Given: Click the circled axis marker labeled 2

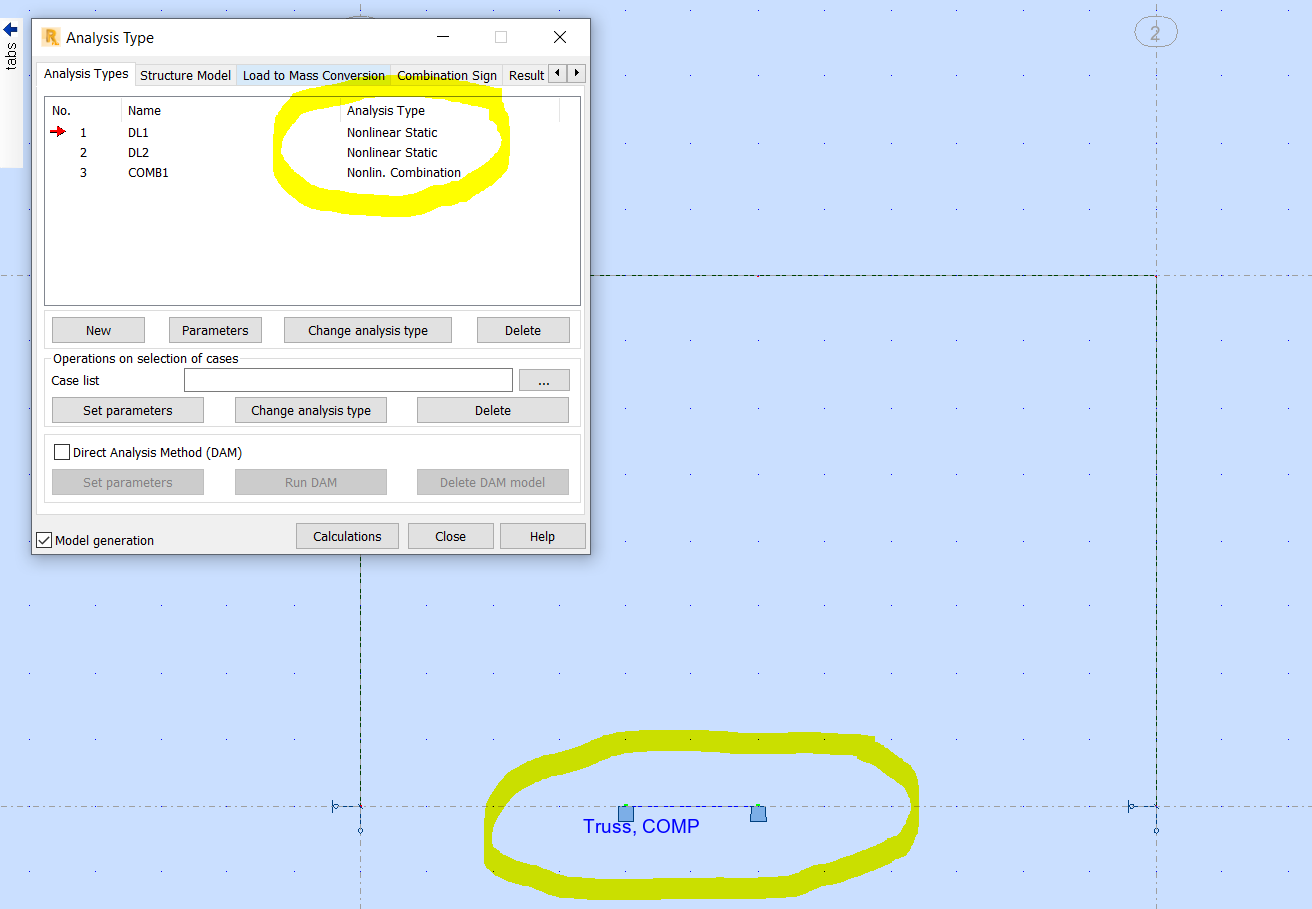Looking at the screenshot, I should (x=1156, y=32).
